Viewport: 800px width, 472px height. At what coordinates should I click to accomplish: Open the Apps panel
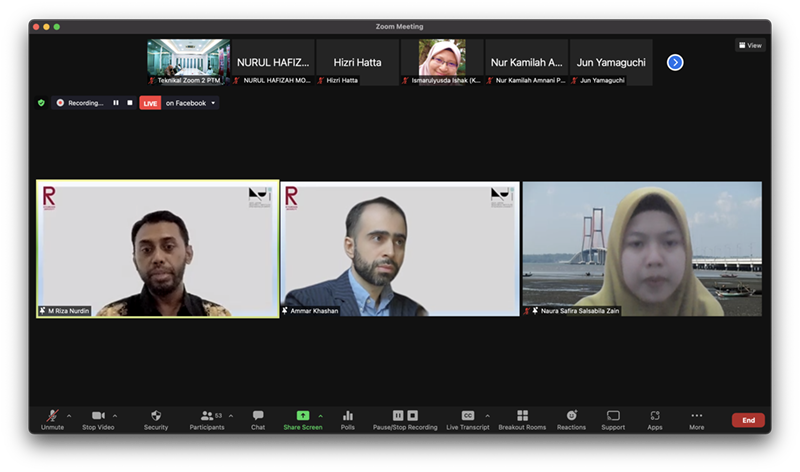pyautogui.click(x=654, y=417)
